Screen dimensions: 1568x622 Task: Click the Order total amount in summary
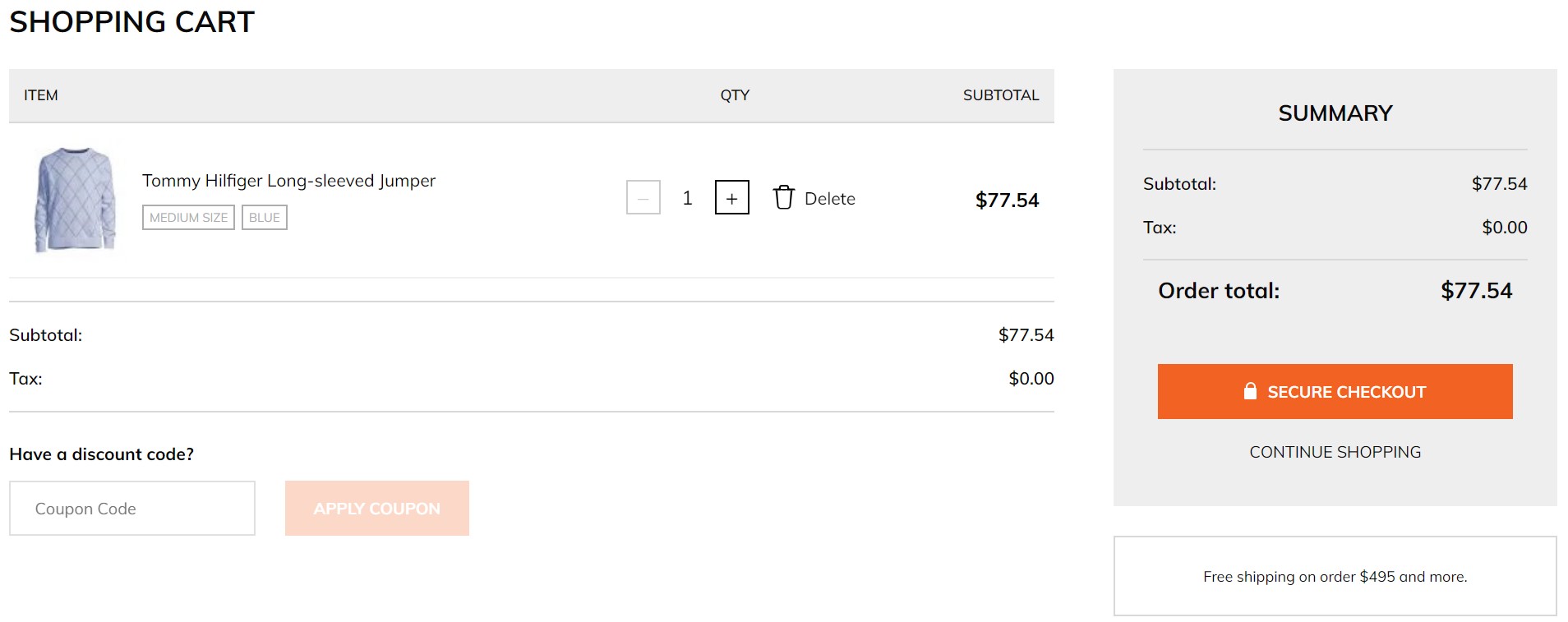(1476, 291)
